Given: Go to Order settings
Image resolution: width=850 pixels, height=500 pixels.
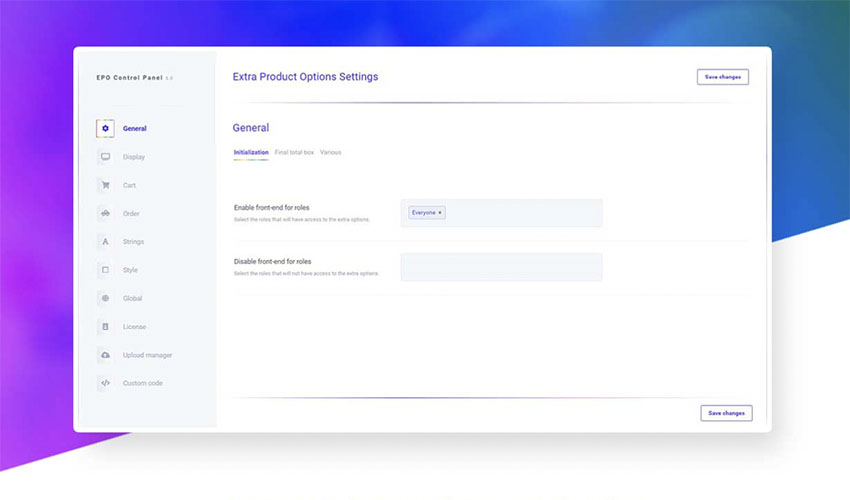Looking at the screenshot, I should 131,213.
